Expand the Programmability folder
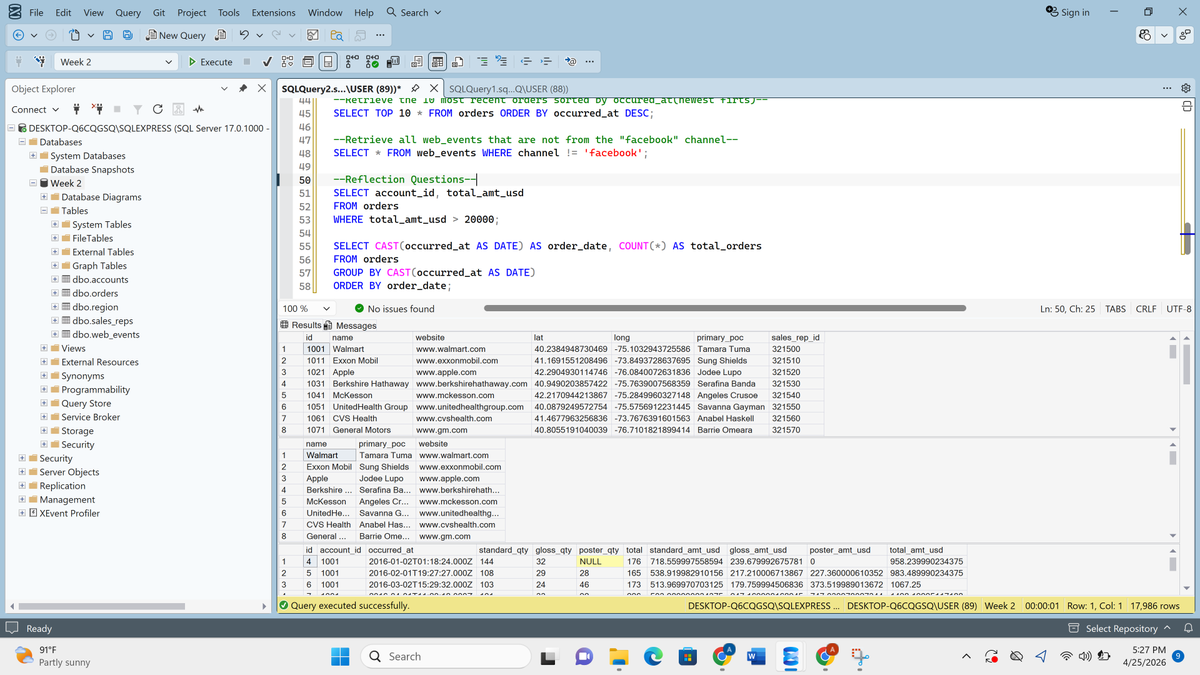The width and height of the screenshot is (1200, 675). pos(44,389)
